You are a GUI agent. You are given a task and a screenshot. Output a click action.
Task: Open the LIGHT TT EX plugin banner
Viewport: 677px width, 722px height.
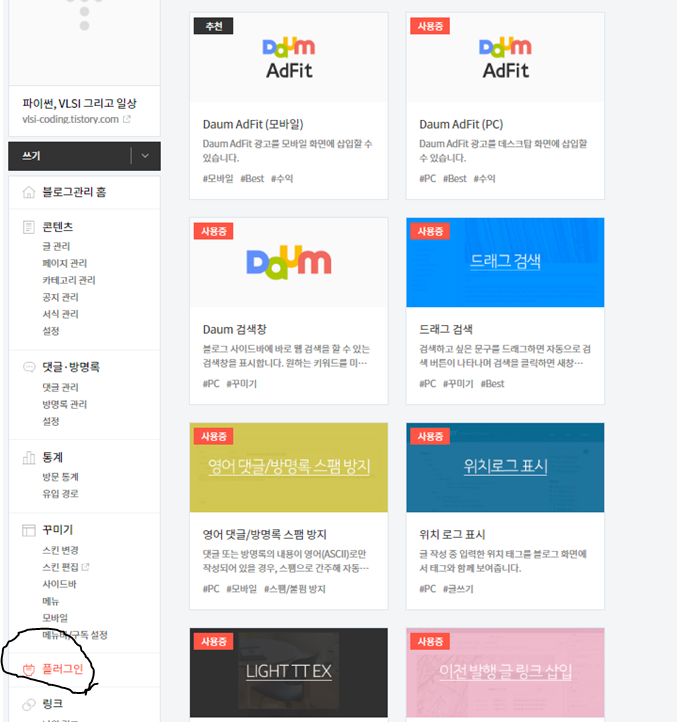289,673
